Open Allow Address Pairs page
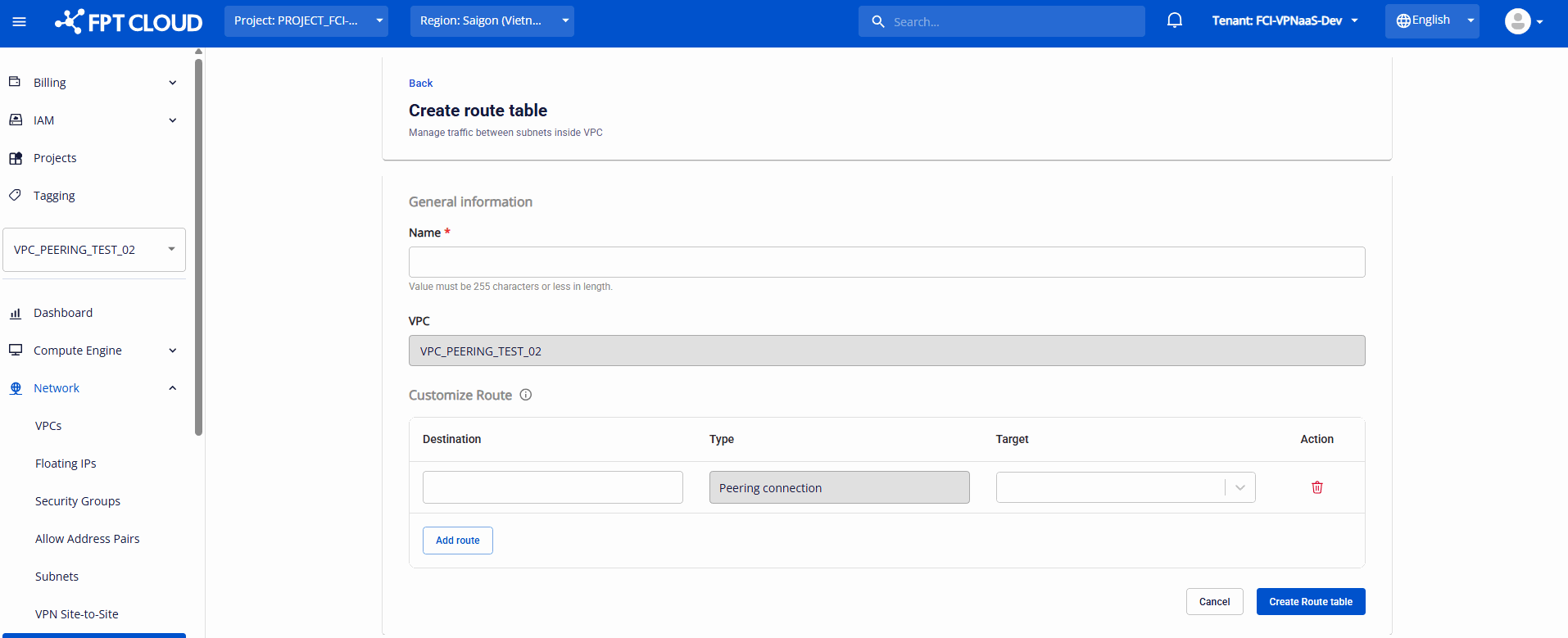The image size is (1568, 638). 88,539
